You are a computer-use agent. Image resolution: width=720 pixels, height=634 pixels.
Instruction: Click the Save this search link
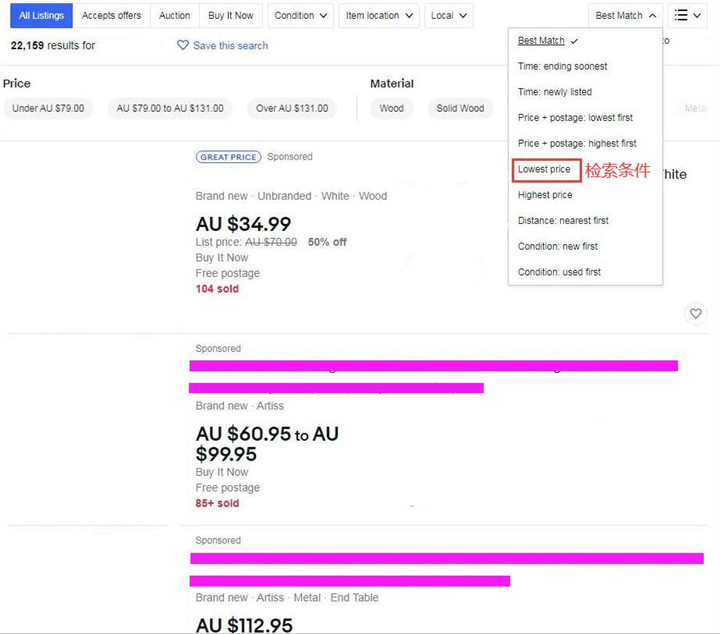tap(230, 45)
